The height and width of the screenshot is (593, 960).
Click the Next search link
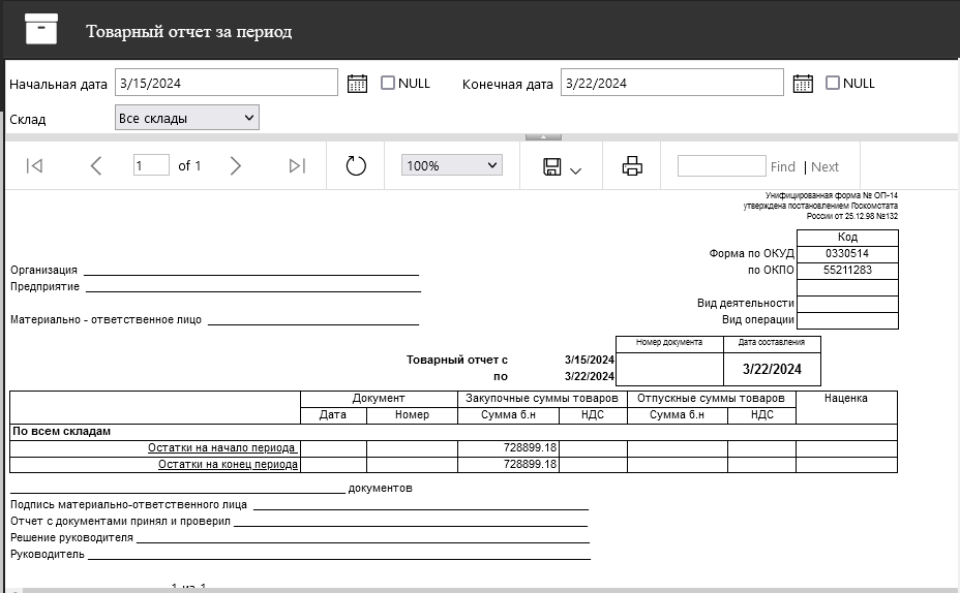pyautogui.click(x=825, y=167)
